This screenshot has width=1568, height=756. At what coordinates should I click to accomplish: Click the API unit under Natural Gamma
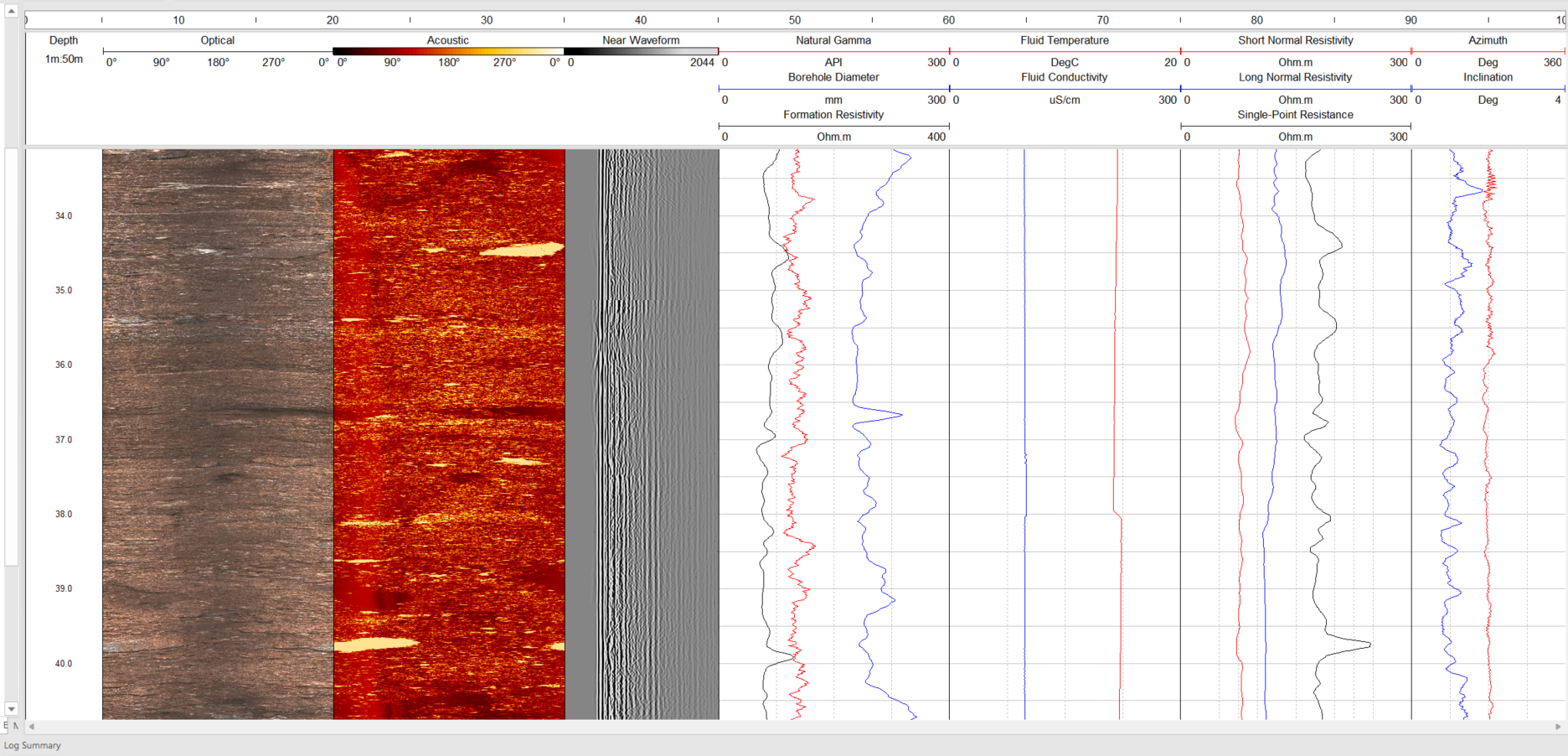click(x=833, y=63)
